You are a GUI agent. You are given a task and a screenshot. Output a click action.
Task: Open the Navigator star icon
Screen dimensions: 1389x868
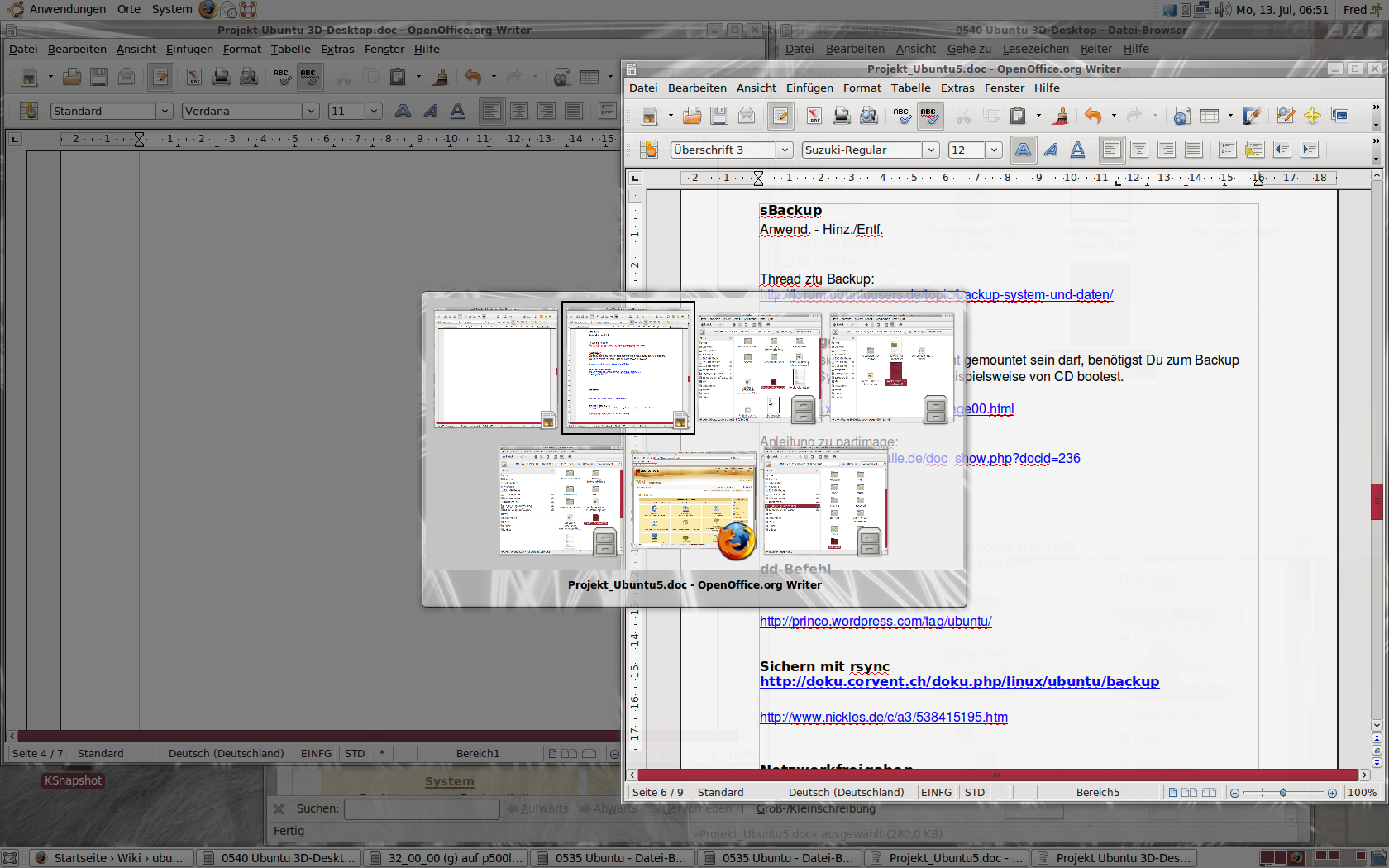1312,116
